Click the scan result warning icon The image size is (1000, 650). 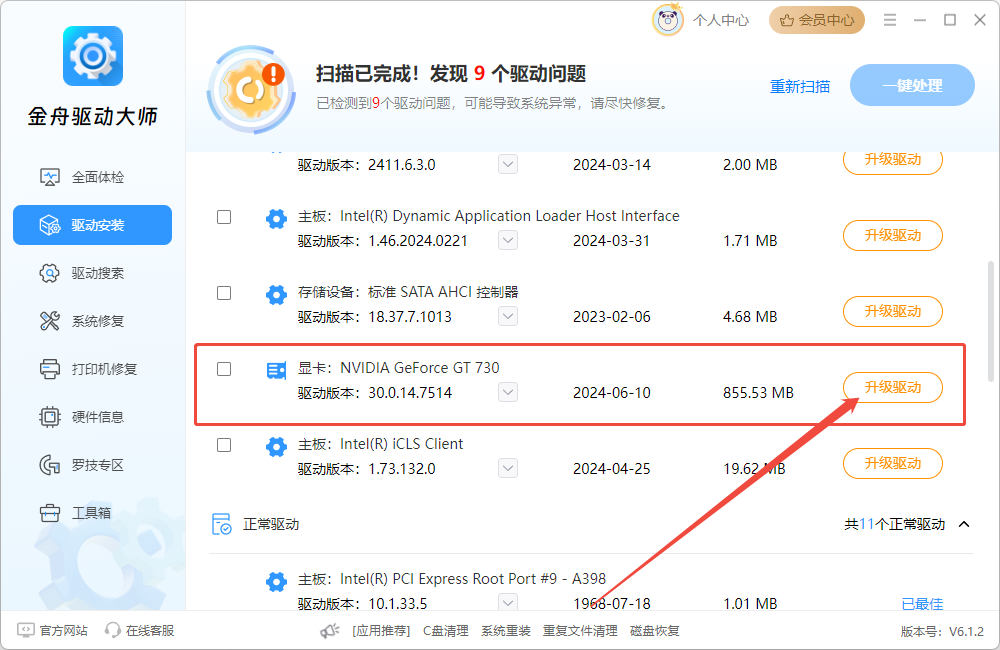252,89
